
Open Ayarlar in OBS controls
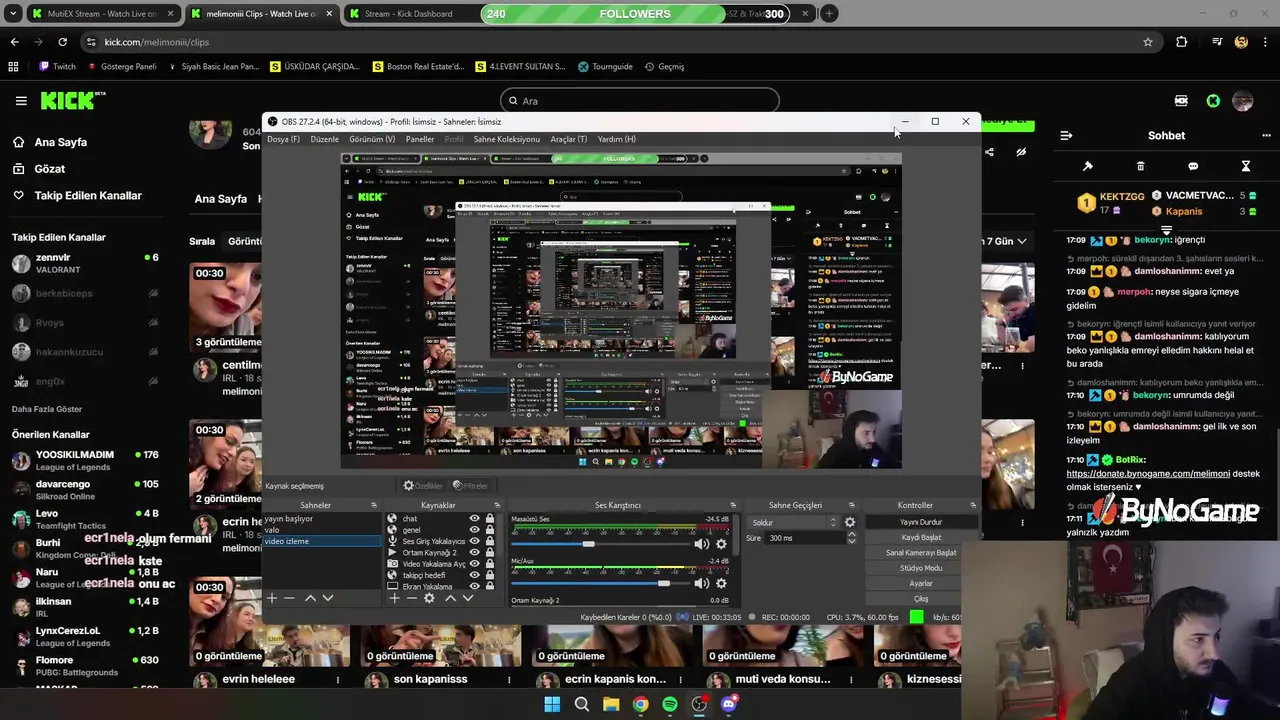click(x=921, y=583)
